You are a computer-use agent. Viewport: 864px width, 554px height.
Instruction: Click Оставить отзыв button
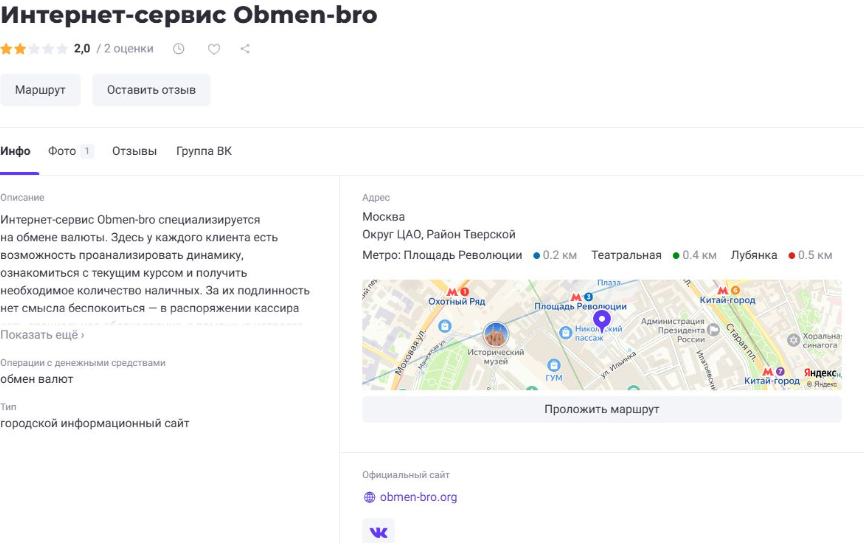151,90
